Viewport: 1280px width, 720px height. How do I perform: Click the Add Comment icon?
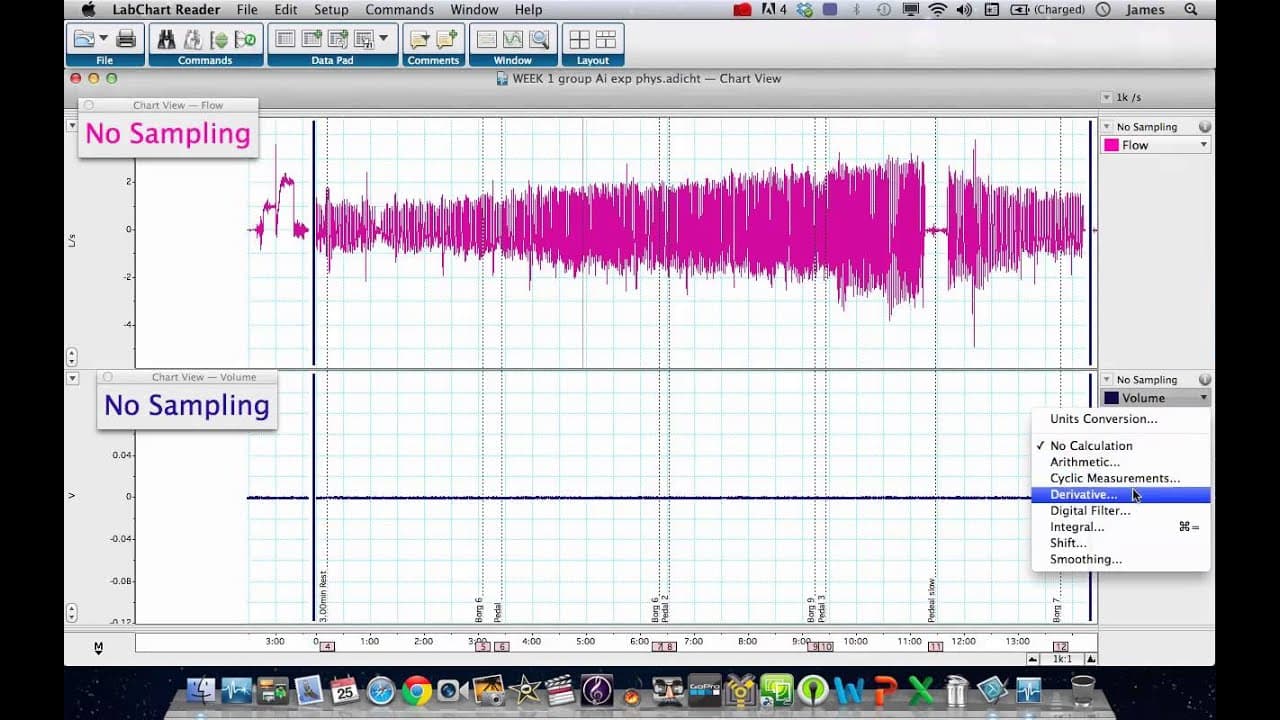pyautogui.click(x=447, y=39)
